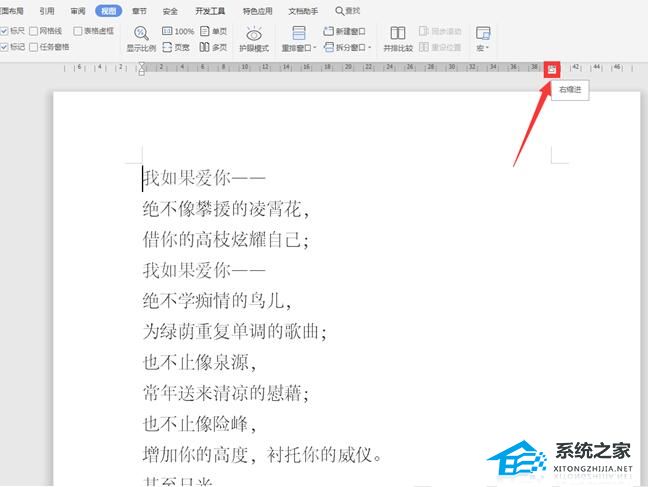648x487 pixels.
Task: Select the 视图 view tab
Action: tap(108, 11)
